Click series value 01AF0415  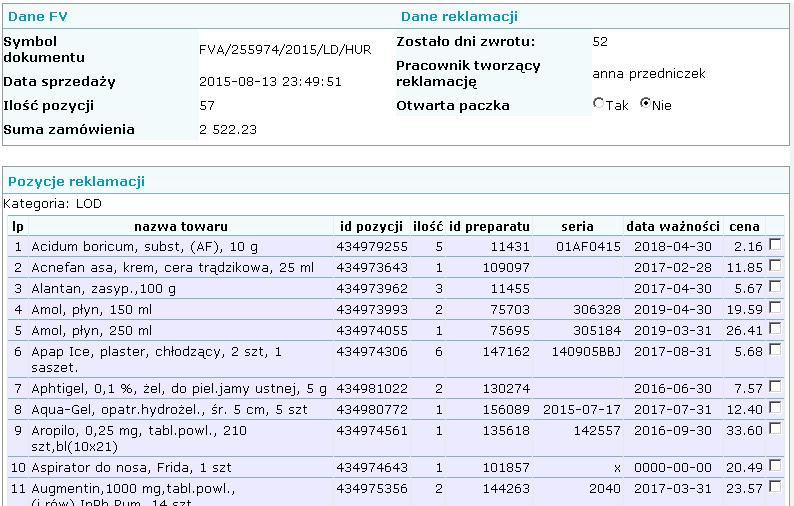tap(588, 247)
